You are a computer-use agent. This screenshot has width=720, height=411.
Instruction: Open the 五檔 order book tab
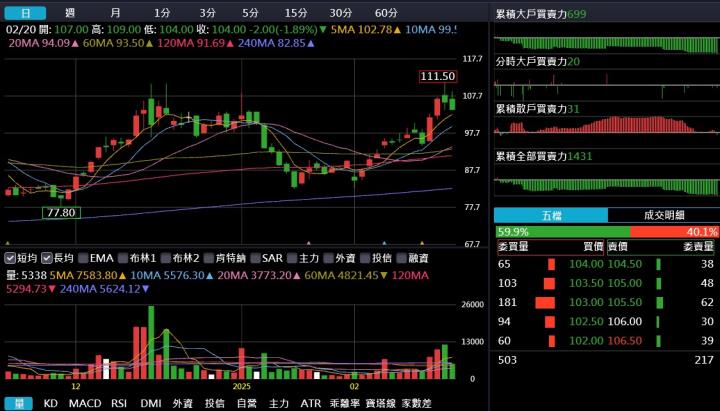pos(551,215)
